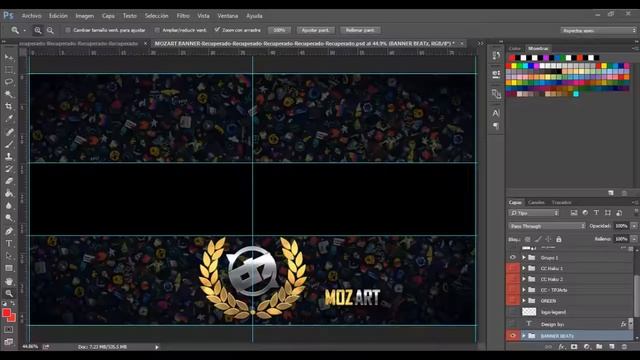Click the Zoom Out option icon
This screenshot has height=360, width=640.
click(x=50, y=30)
